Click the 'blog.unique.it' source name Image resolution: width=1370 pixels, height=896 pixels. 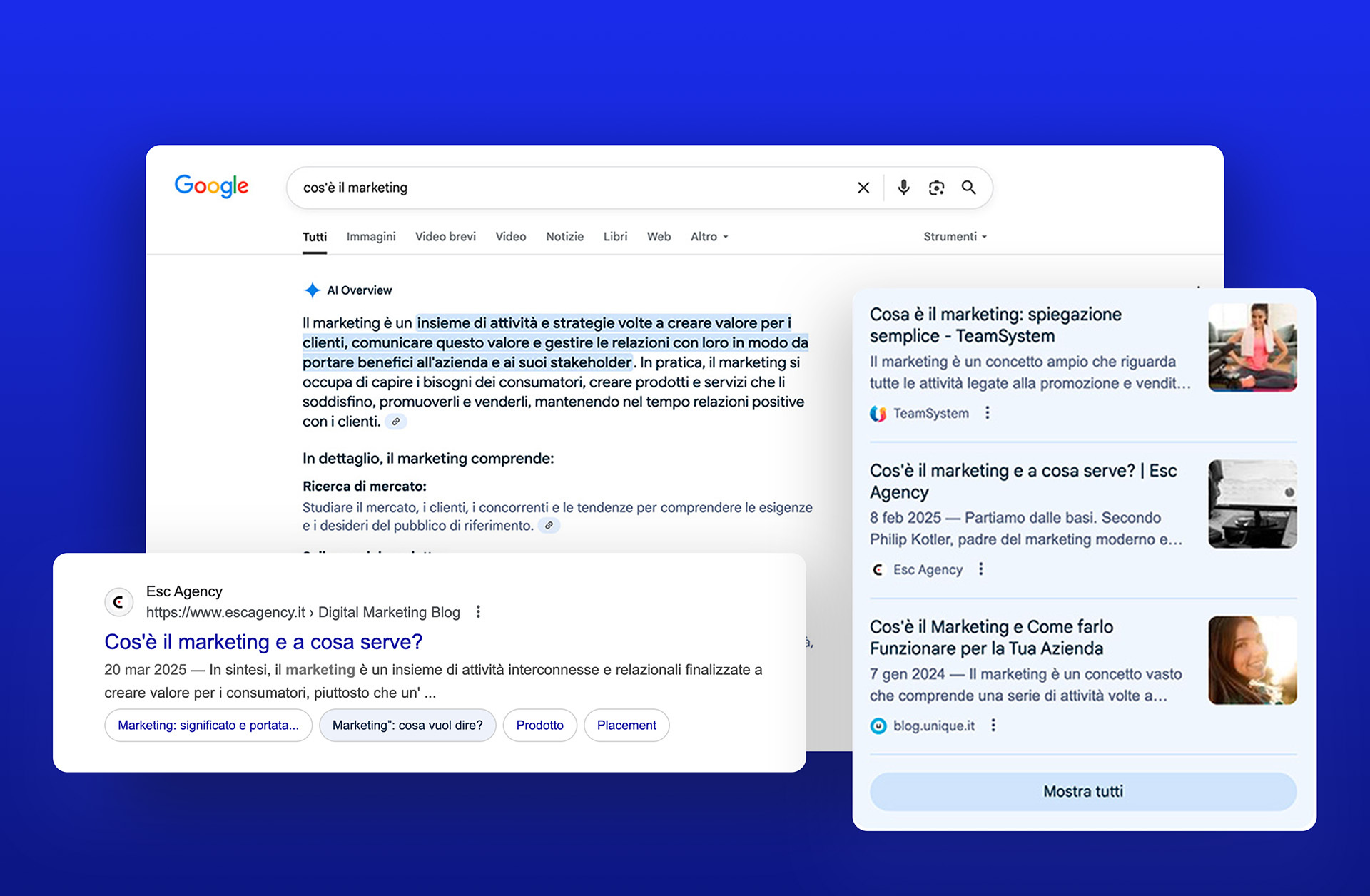(934, 726)
